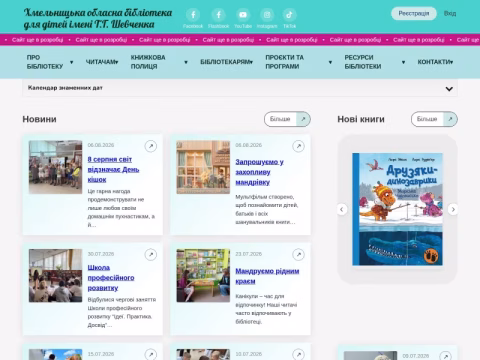This screenshot has width=480, height=360.
Task: Click the 'Школа професійного розвитку' photo thumbnail
Action: [55, 276]
